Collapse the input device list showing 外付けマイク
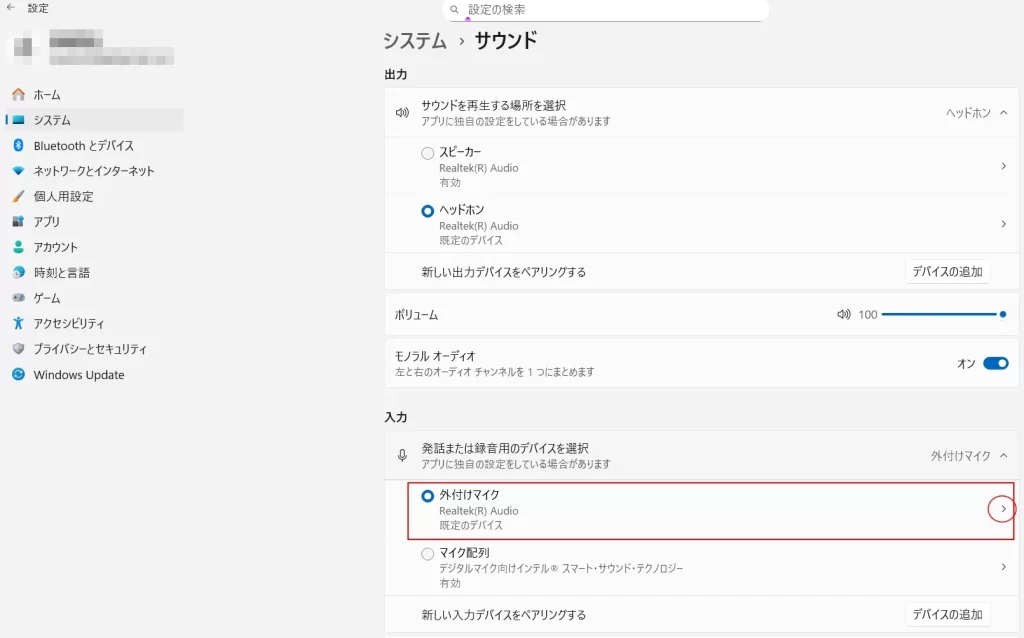The image size is (1024, 638). [x=1004, y=456]
